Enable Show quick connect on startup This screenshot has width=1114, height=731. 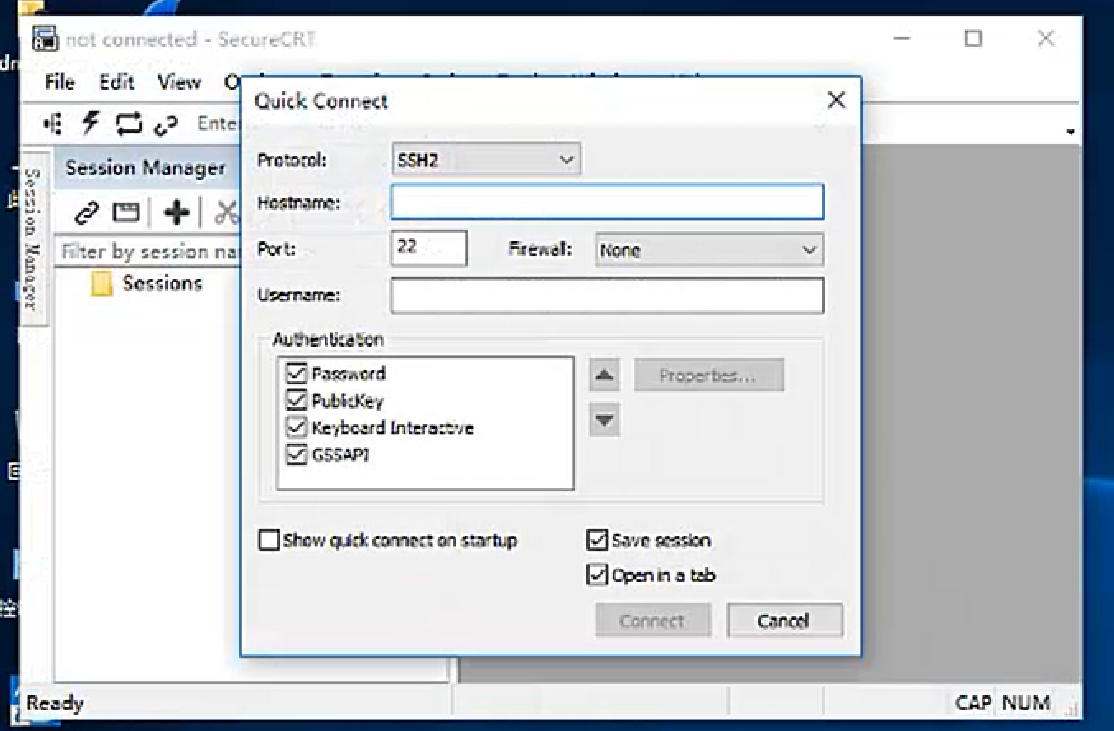click(269, 540)
